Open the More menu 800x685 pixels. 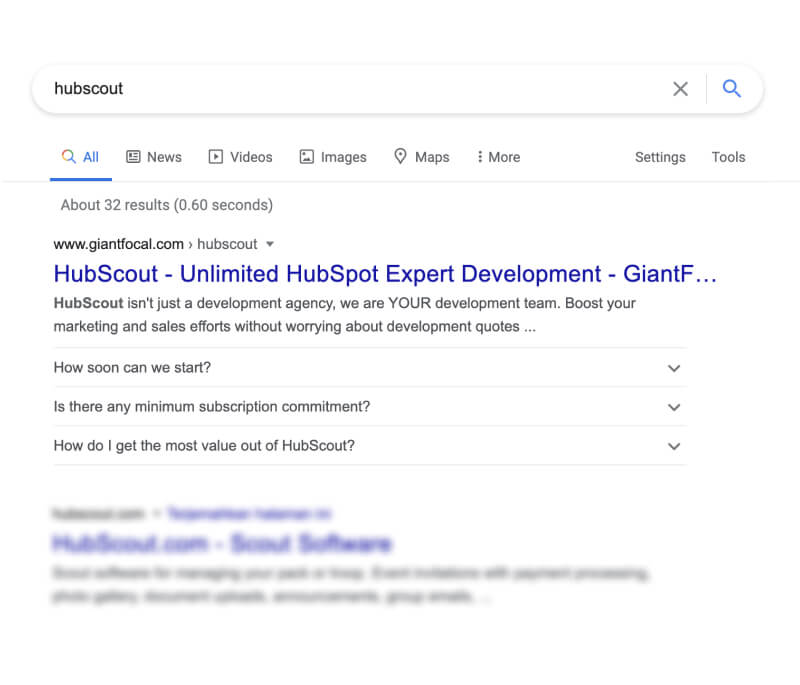pyautogui.click(x=498, y=157)
